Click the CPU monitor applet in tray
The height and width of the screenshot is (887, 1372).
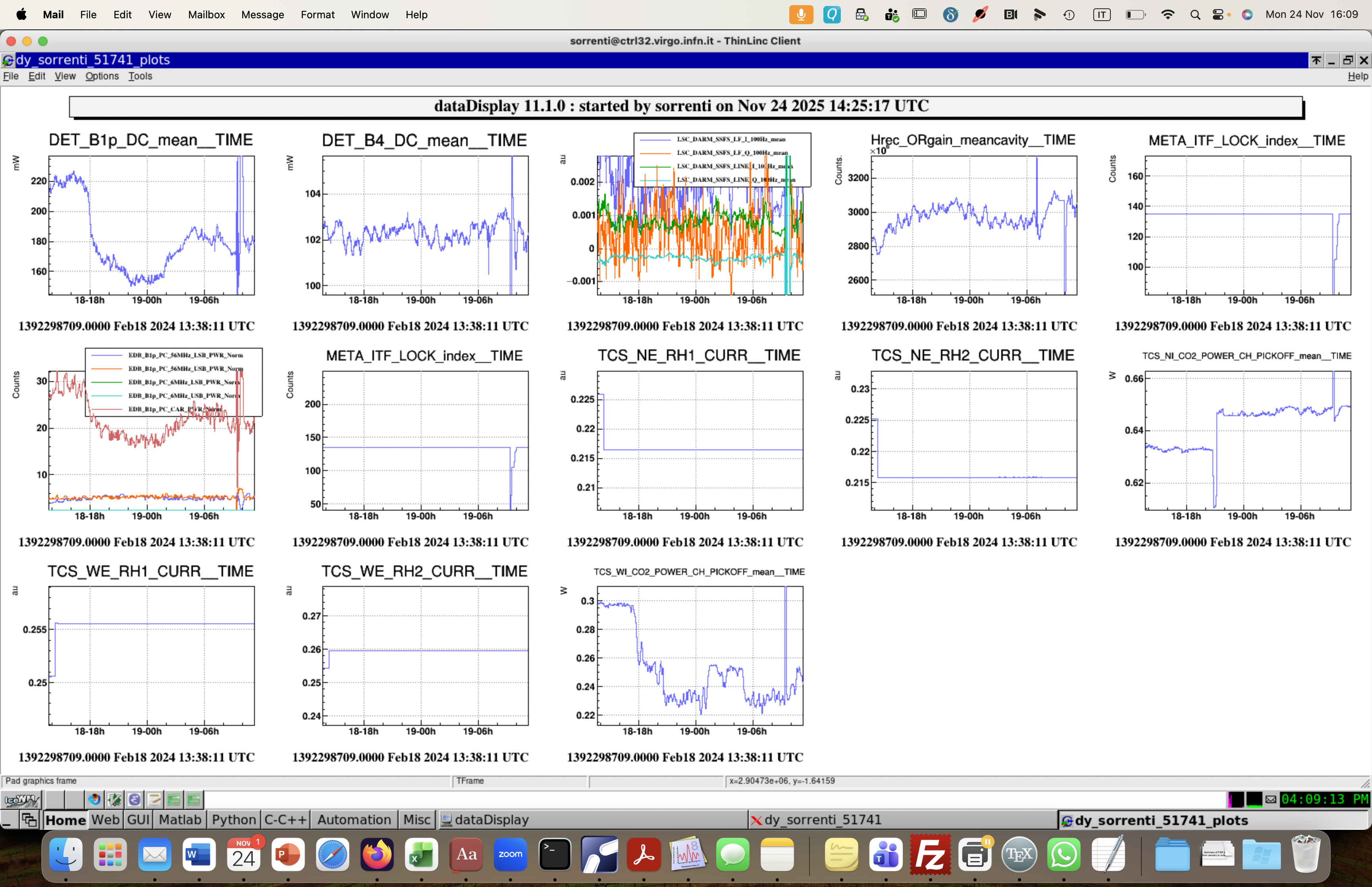(x=1235, y=800)
